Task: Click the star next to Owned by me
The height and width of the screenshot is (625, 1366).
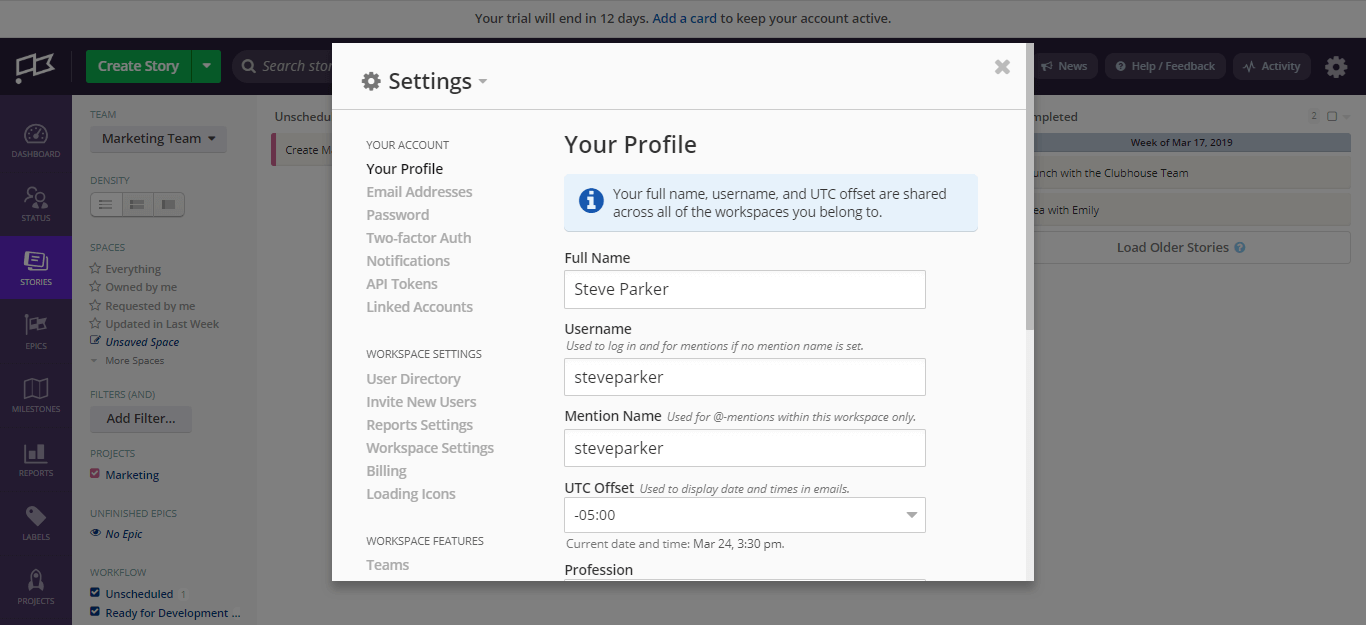Action: (96, 287)
